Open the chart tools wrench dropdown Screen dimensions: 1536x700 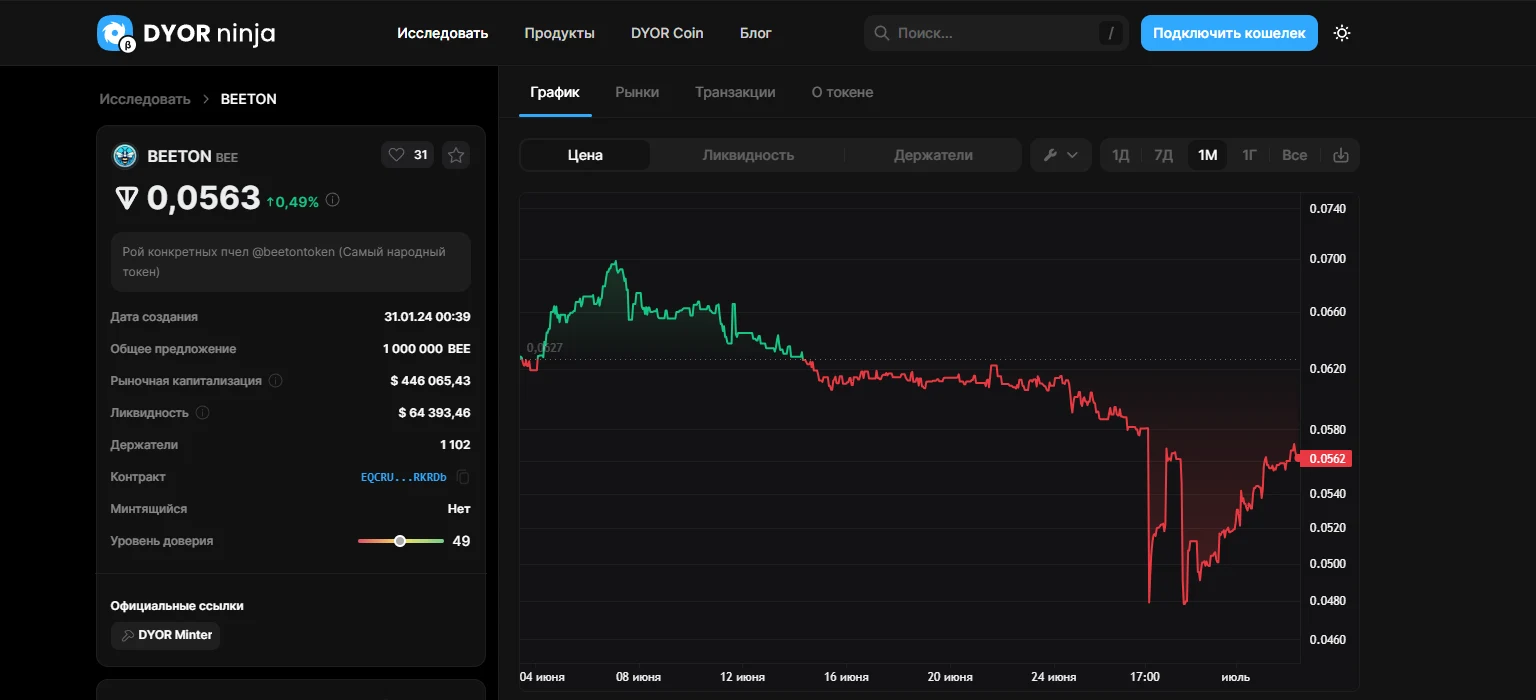(1060, 155)
